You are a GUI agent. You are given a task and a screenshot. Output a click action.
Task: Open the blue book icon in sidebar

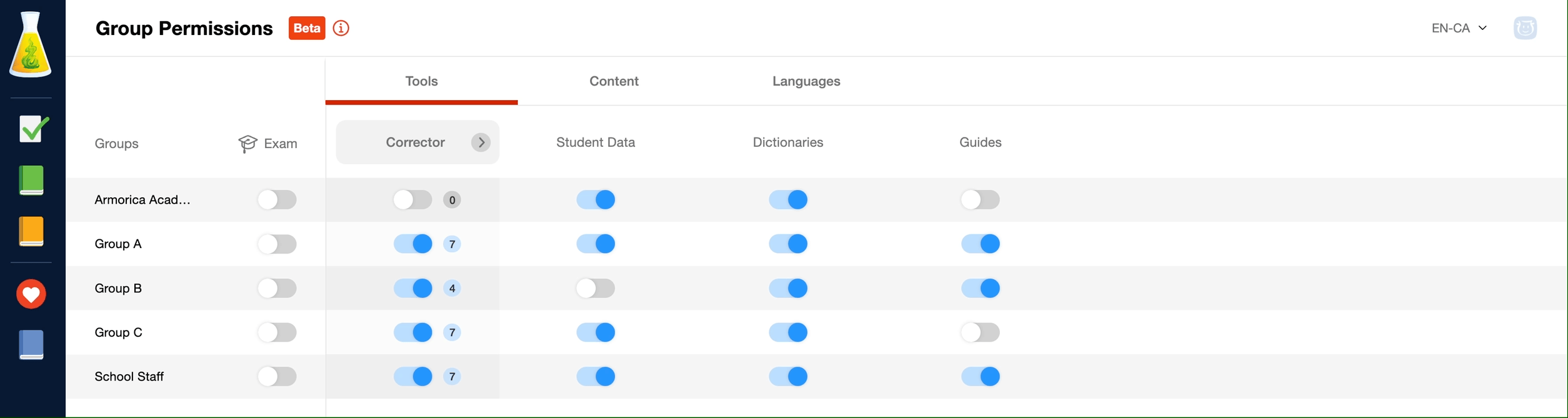pos(31,345)
